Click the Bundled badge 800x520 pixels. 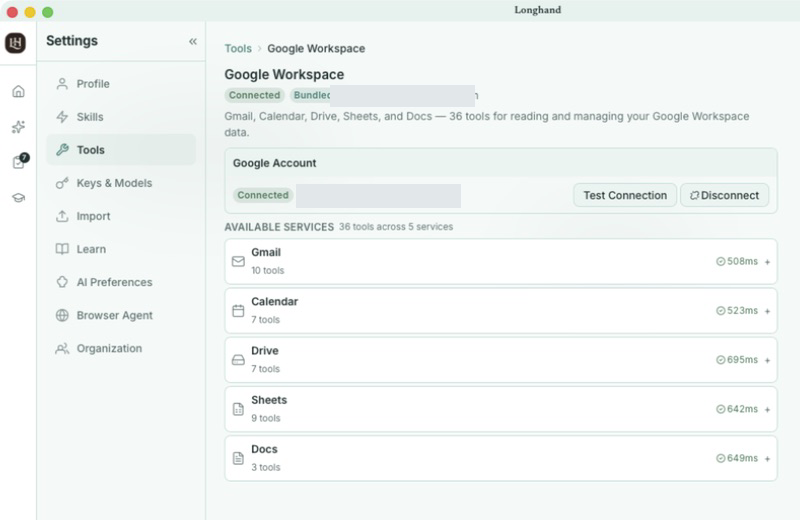click(311, 95)
